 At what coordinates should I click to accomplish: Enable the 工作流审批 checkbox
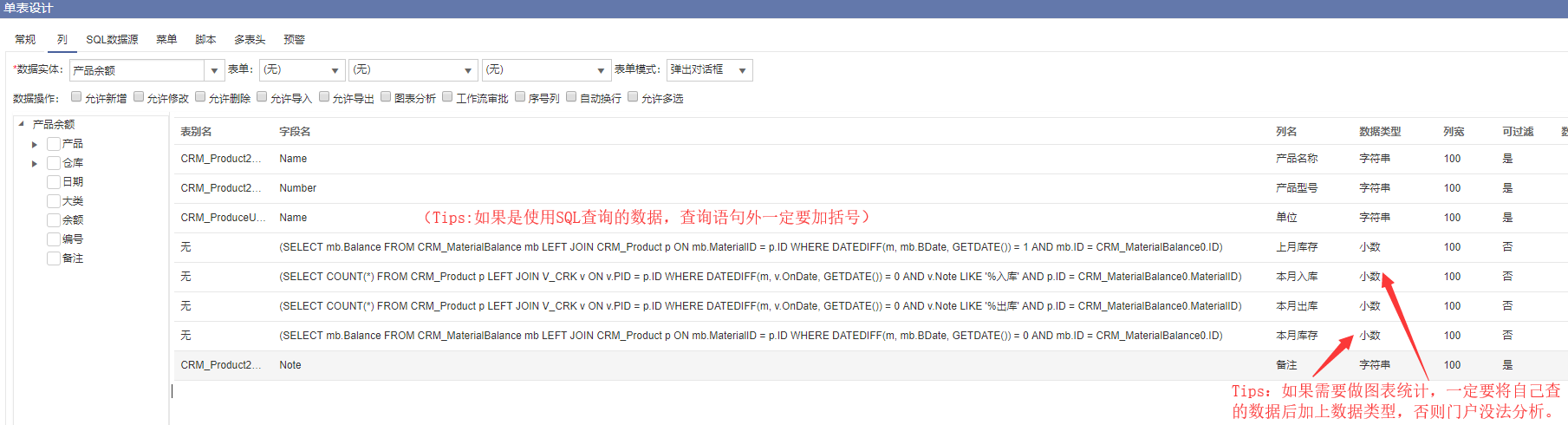click(447, 97)
